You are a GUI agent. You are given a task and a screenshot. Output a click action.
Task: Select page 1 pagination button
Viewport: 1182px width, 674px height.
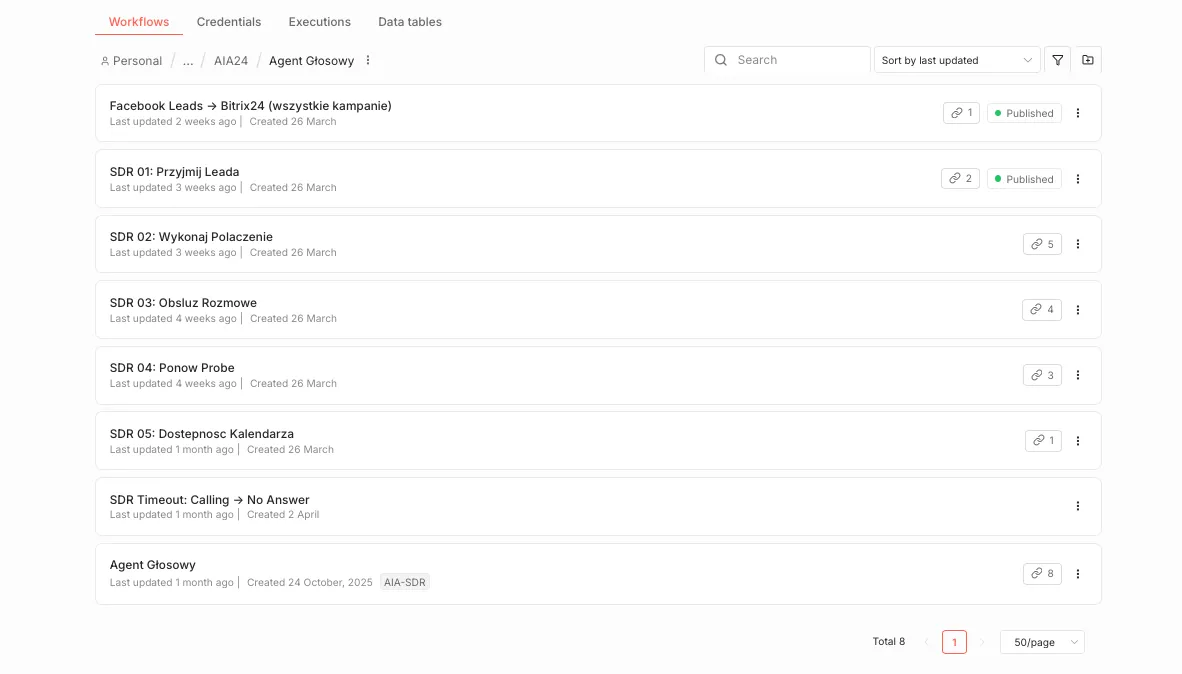pyautogui.click(x=954, y=642)
